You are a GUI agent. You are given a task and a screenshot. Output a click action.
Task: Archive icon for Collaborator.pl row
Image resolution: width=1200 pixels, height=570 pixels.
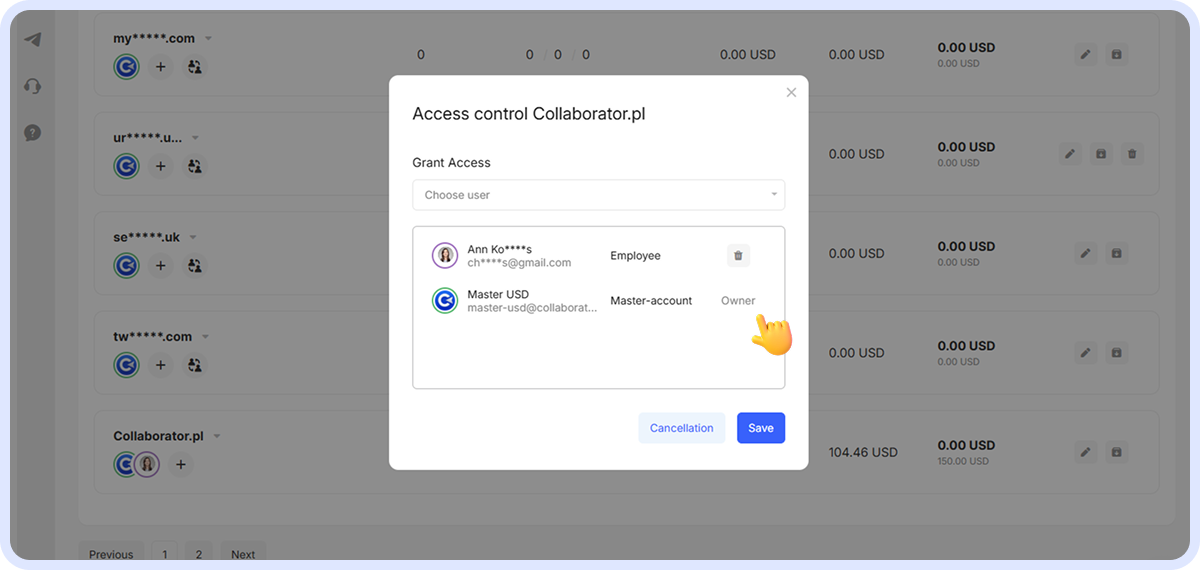(1117, 452)
